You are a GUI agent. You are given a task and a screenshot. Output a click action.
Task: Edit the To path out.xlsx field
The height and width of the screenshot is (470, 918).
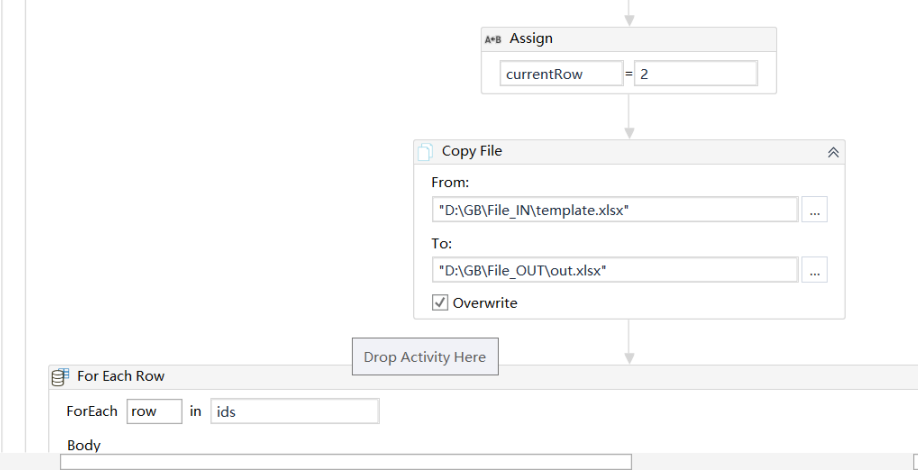615,270
